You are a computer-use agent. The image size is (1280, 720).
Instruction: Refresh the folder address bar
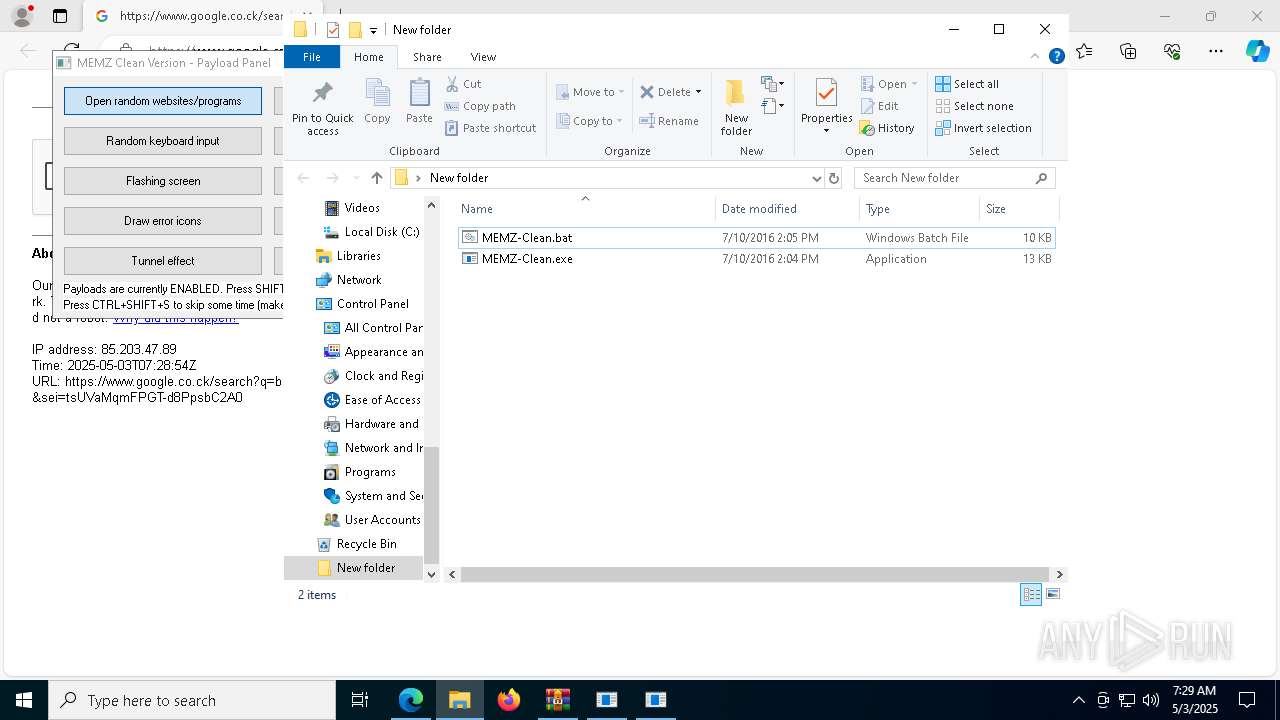click(834, 178)
